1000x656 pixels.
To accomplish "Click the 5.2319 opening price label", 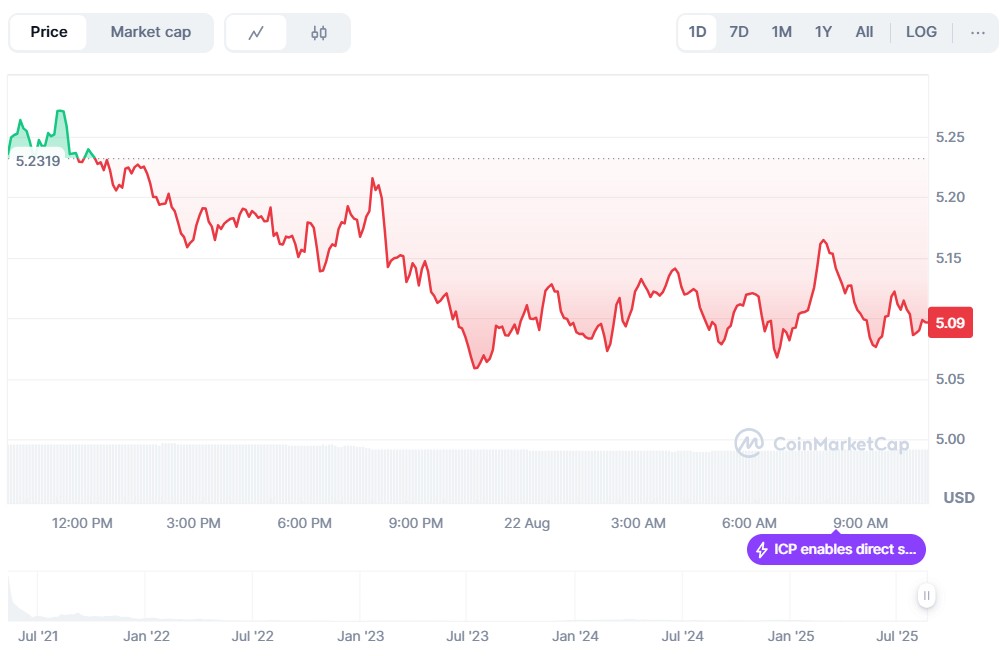I will click(x=38, y=161).
